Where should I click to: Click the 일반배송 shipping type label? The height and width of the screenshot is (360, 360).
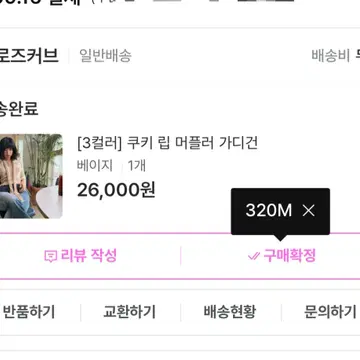pos(105,56)
